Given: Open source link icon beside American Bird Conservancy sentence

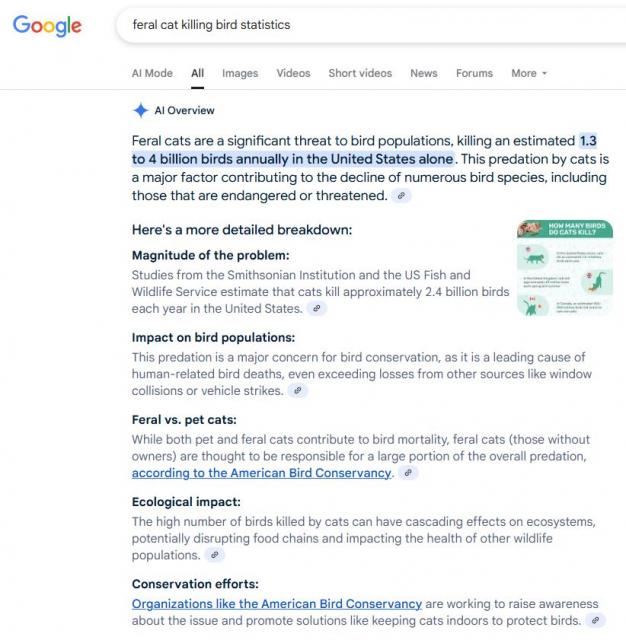Looking at the screenshot, I should click(408, 473).
